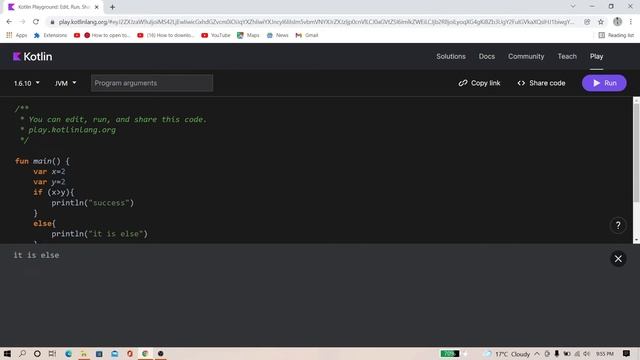Click the address bar URL

tap(316, 22)
